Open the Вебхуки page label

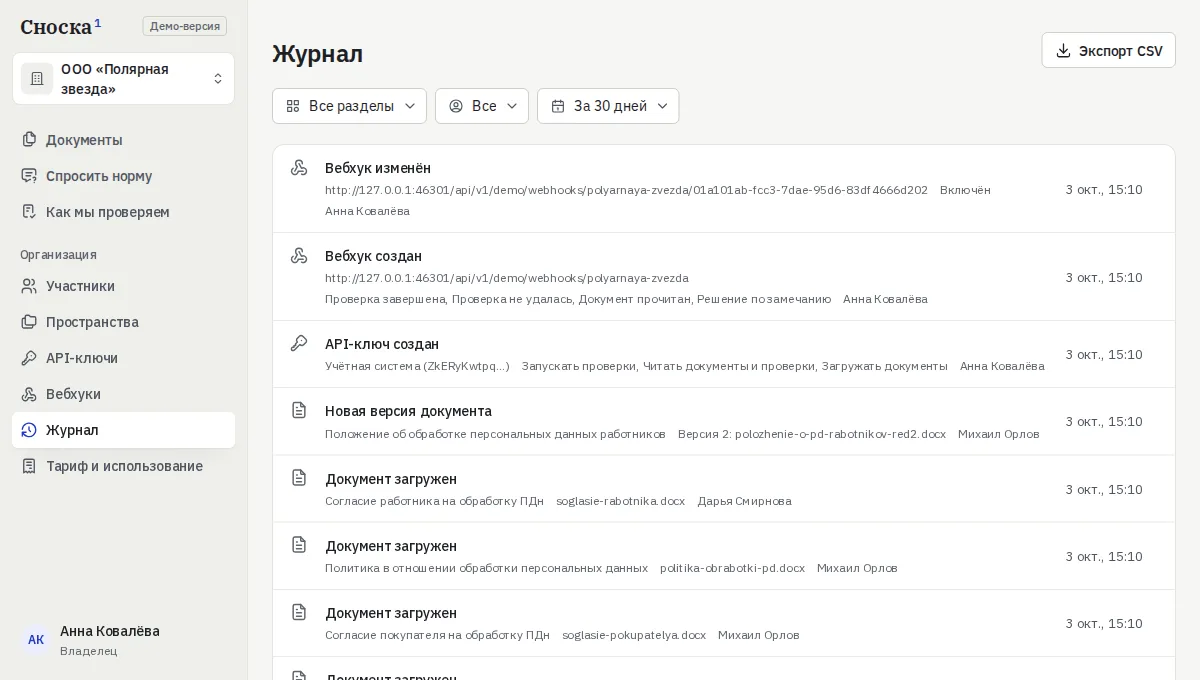73,394
